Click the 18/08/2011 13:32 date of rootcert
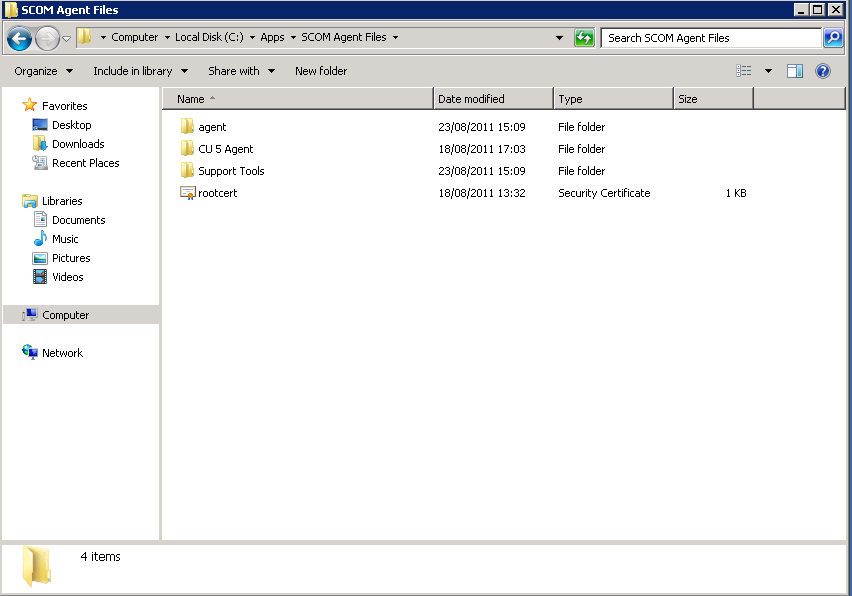This screenshot has height=596, width=852. coord(481,193)
